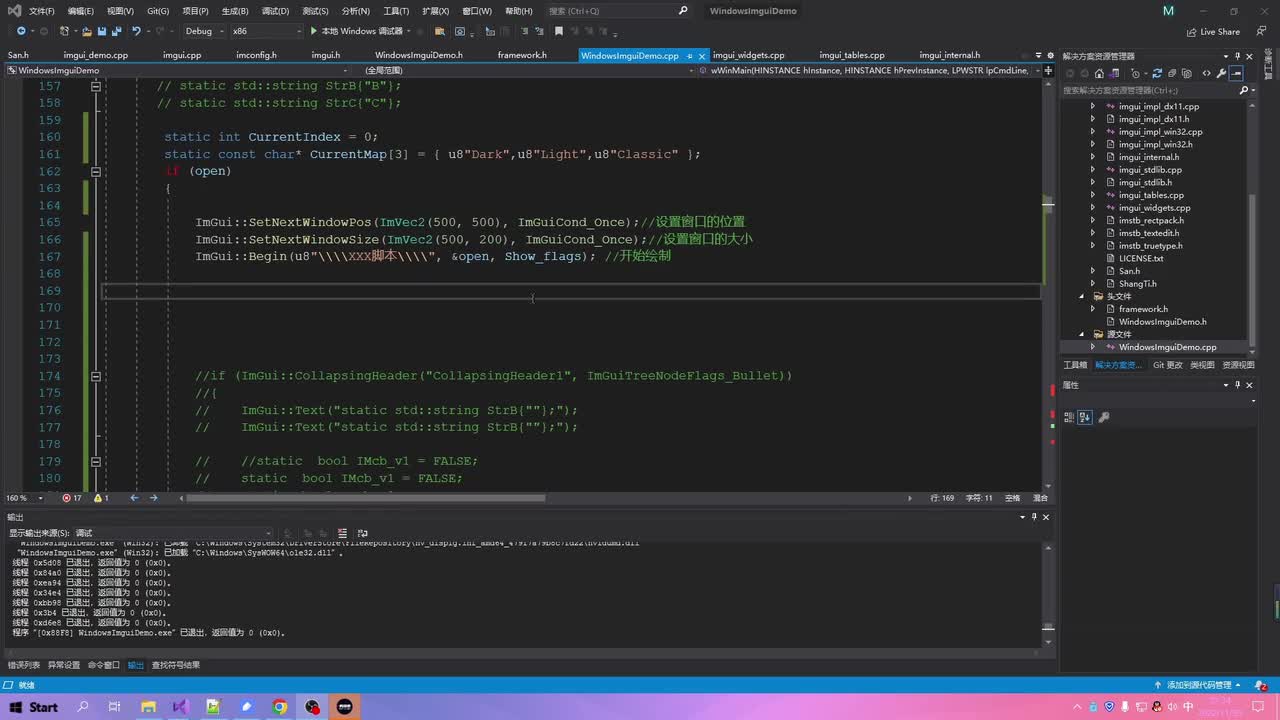Click the Save All toolbar icon
Screen dimensions: 1280x720
pyautogui.click(x=117, y=31)
